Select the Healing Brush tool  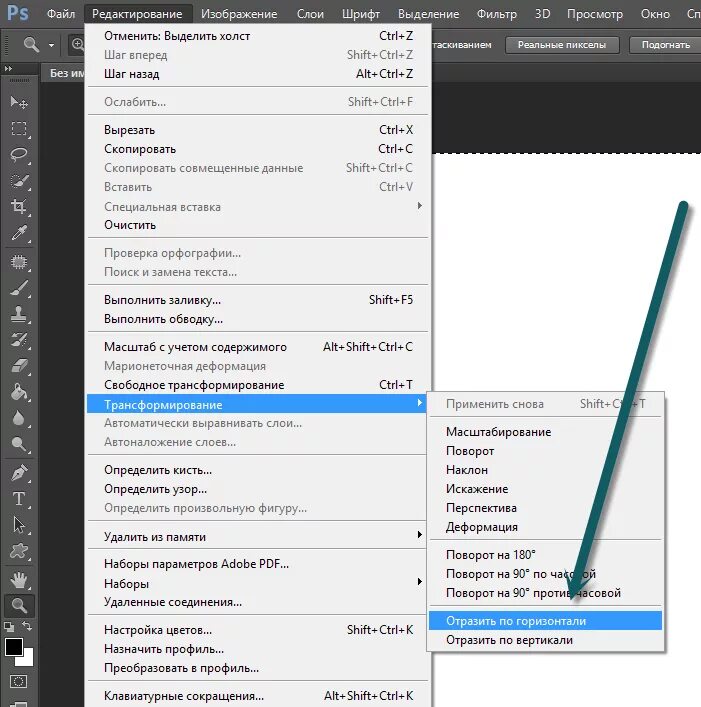click(18, 262)
